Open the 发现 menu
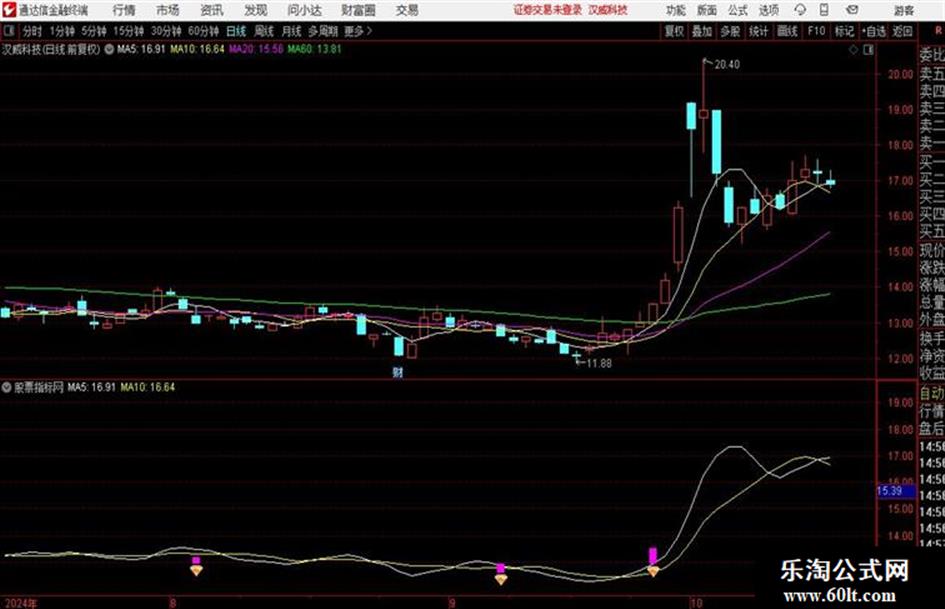 [x=256, y=10]
